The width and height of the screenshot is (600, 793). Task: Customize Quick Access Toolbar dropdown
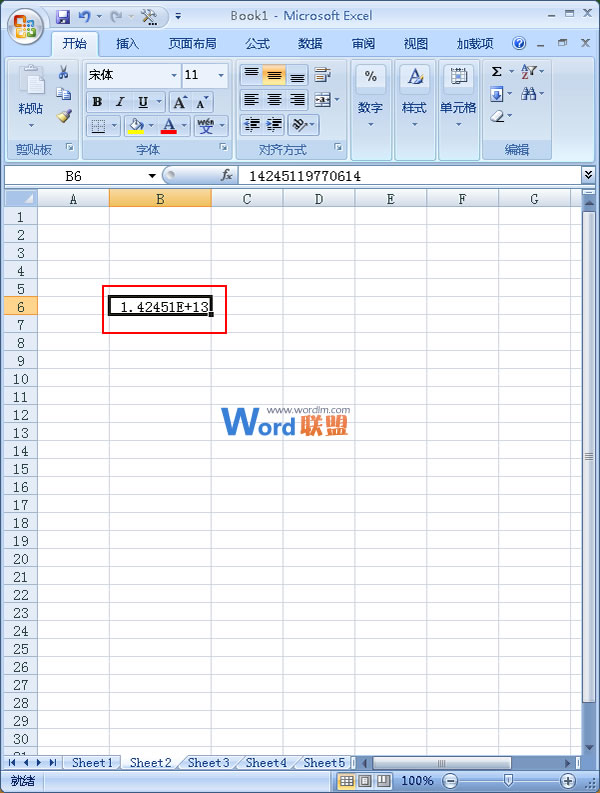[178, 17]
